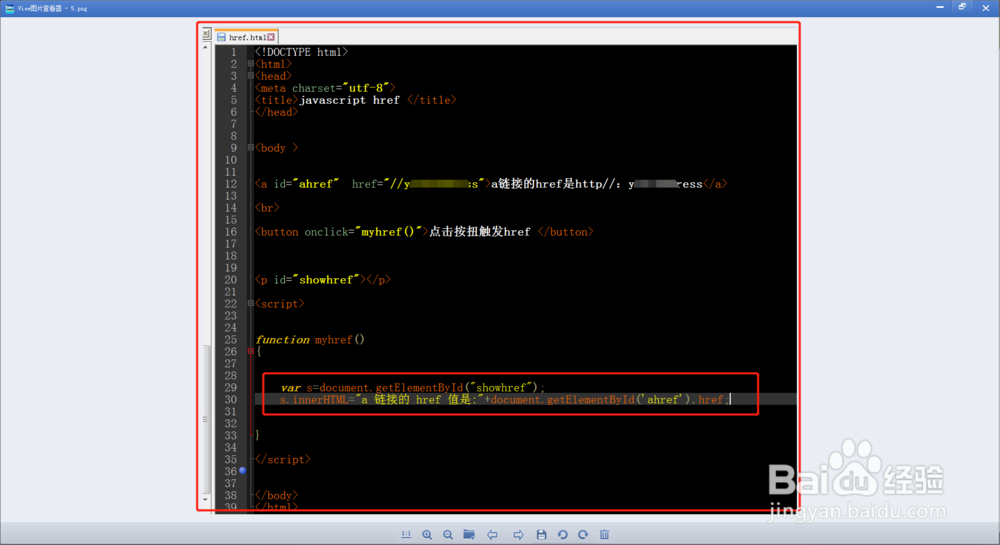Rotate the image clockwise
This screenshot has width=1000, height=545.
pyautogui.click(x=583, y=534)
